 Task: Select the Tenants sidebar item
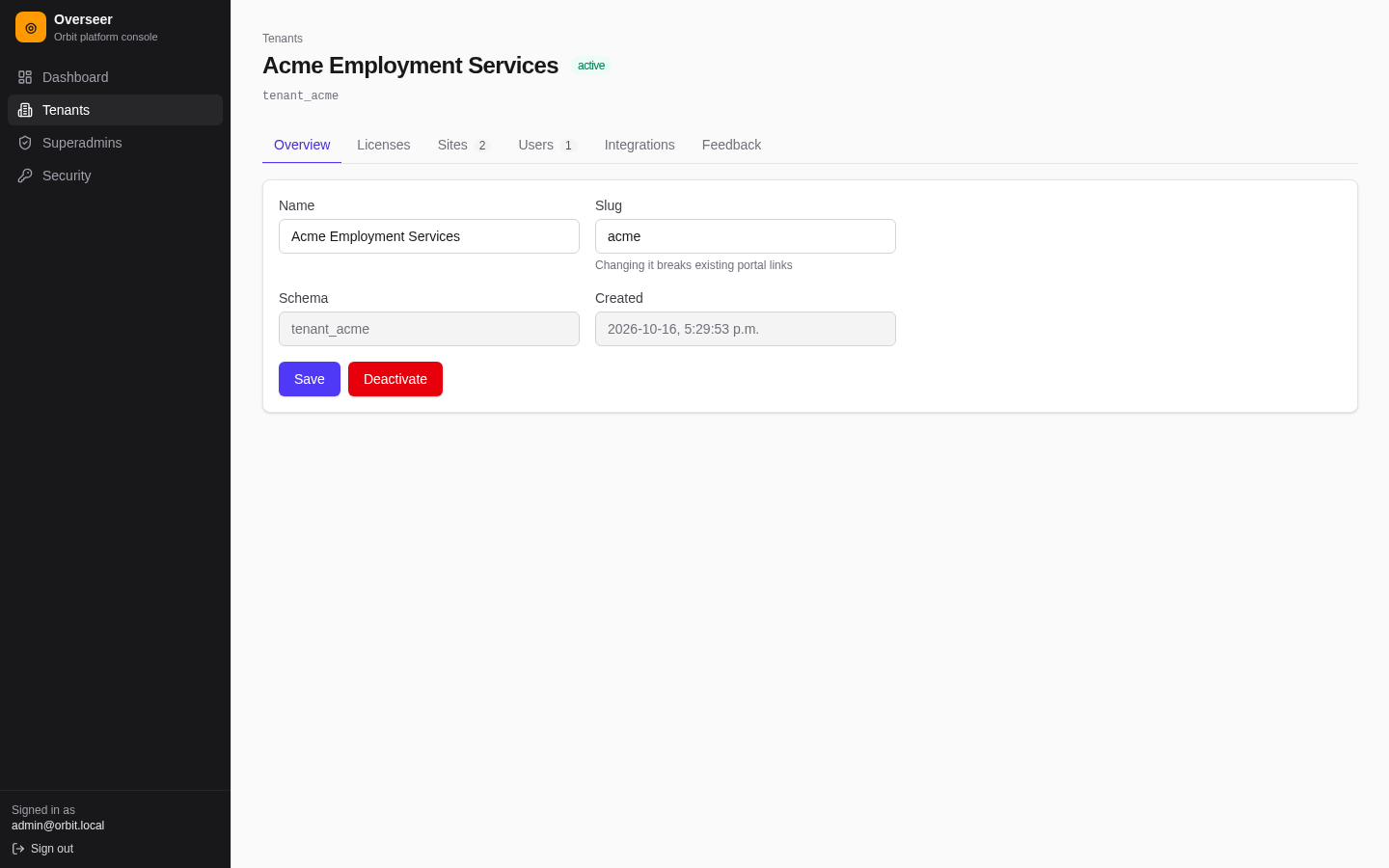(115, 110)
